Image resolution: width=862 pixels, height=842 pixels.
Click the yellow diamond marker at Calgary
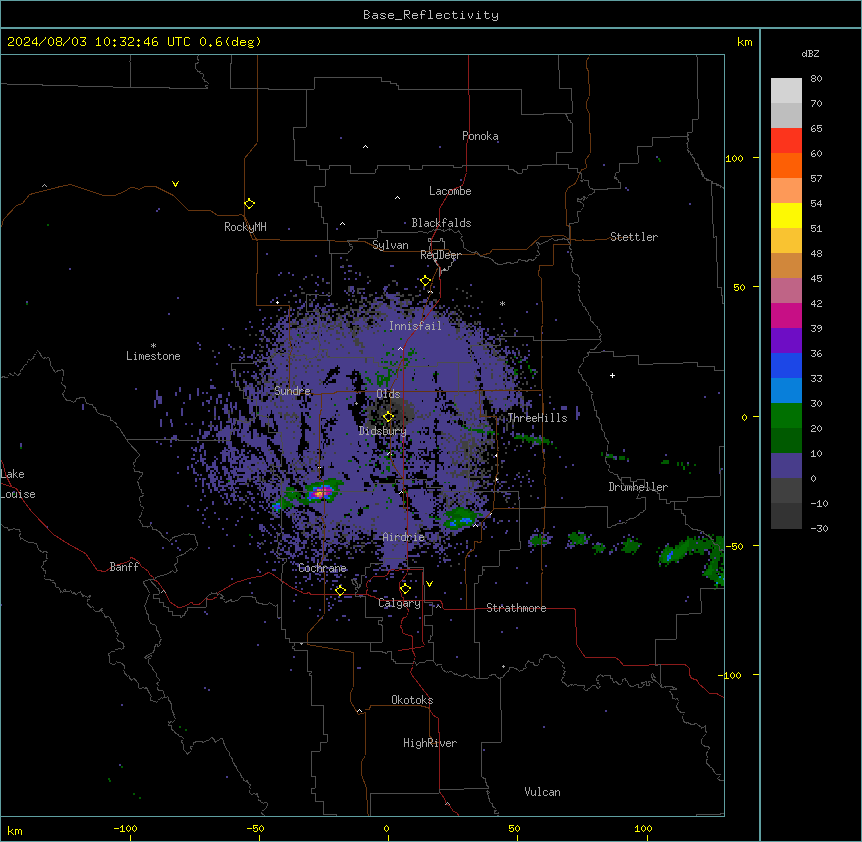pos(405,589)
